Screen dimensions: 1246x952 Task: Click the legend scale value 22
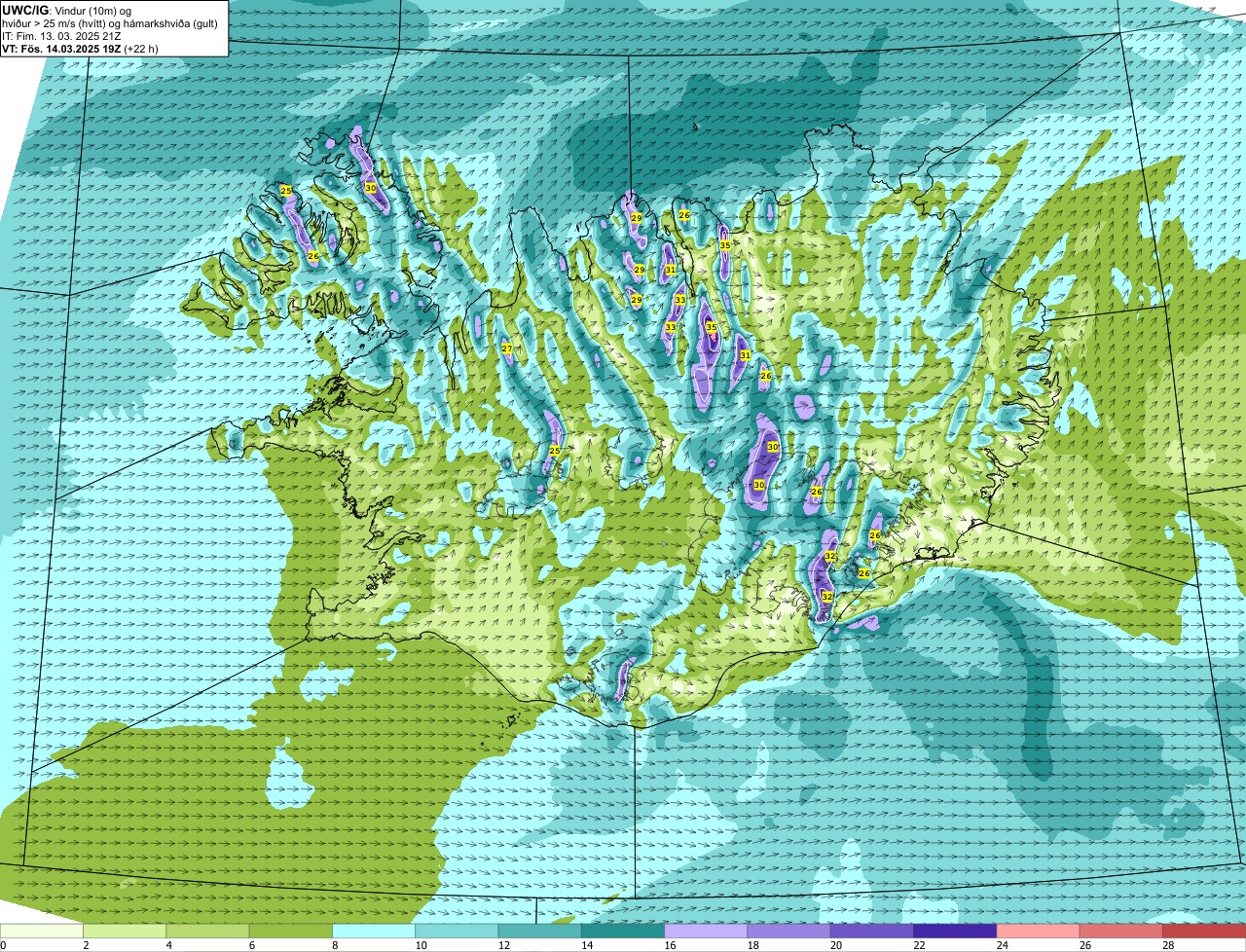tap(918, 945)
